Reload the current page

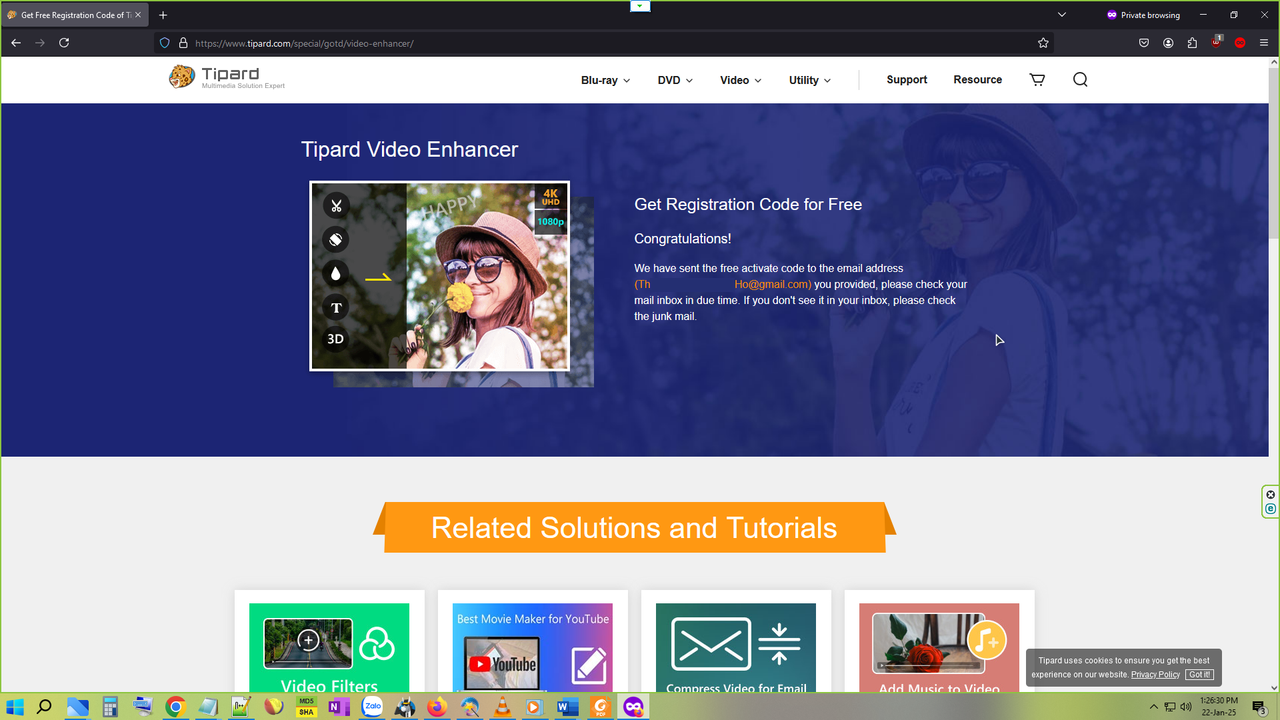[64, 43]
